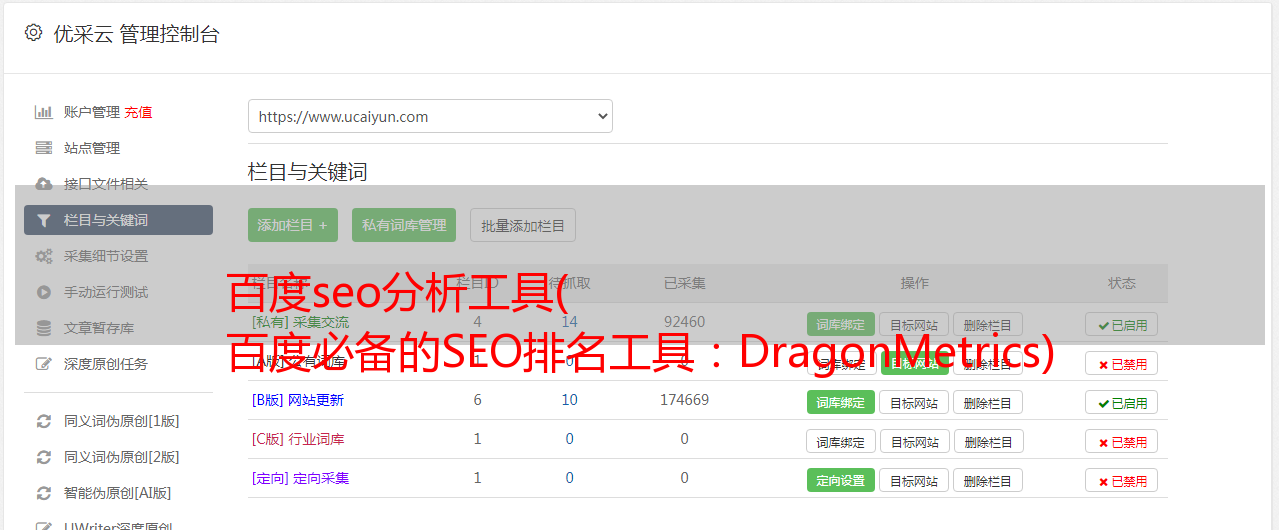The width and height of the screenshot is (1279, 530).
Task: Click the cloud upload icon for 接口文件相关
Action: coord(43,184)
